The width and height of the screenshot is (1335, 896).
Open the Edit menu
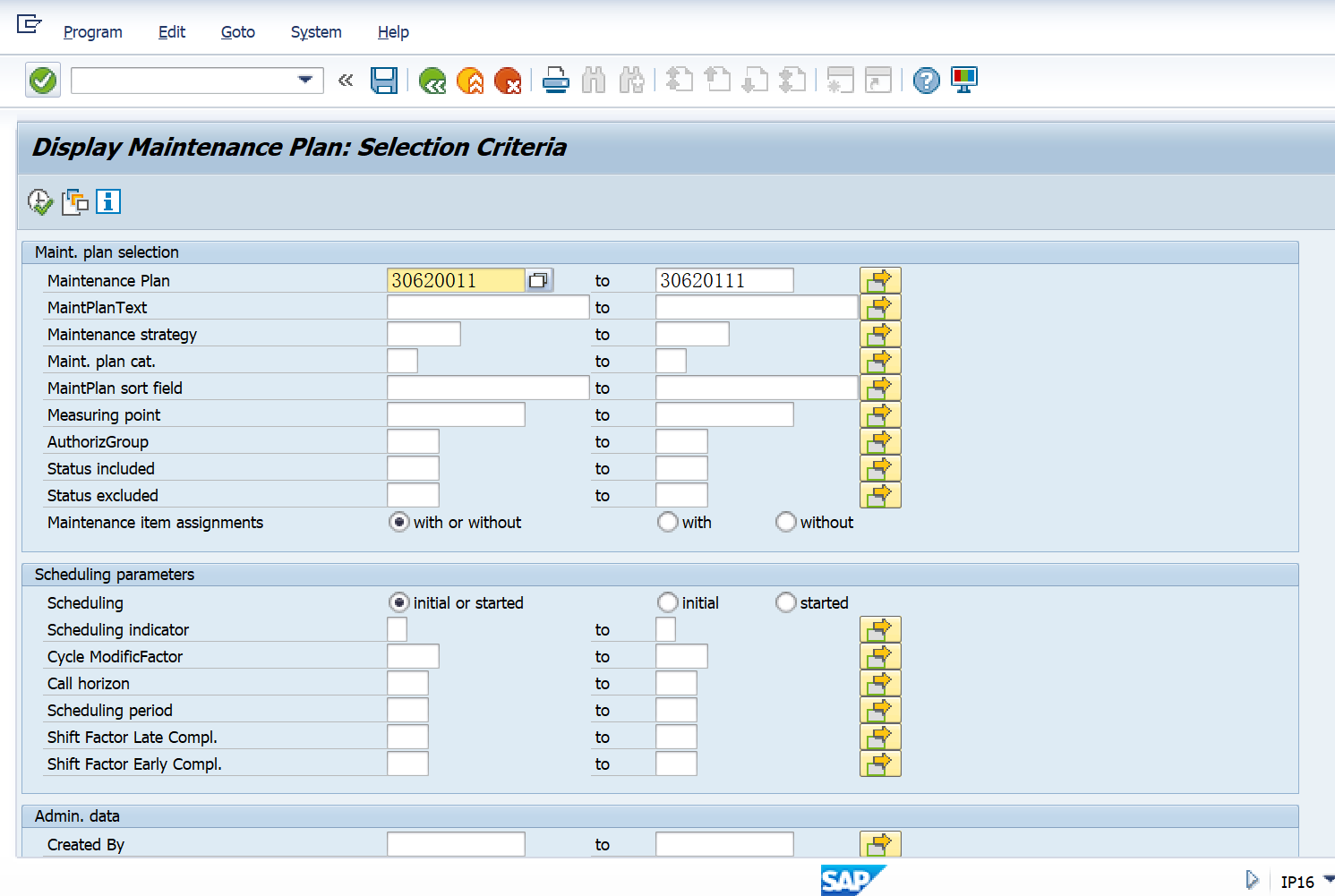point(172,32)
